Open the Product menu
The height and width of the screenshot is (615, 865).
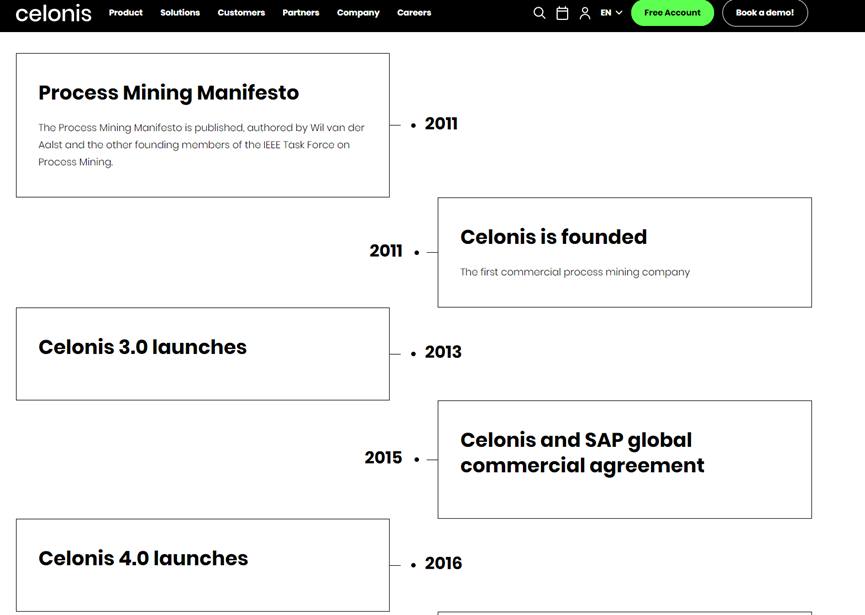pos(126,13)
